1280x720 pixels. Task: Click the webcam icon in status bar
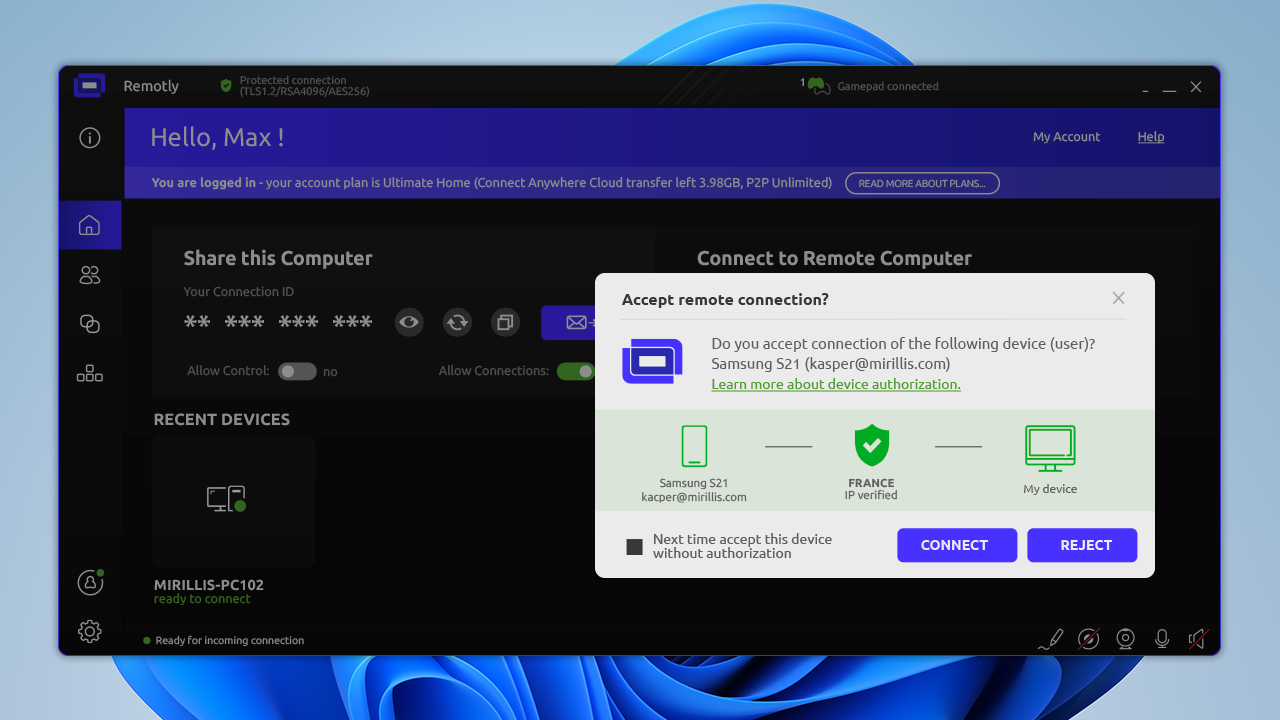tap(1125, 639)
